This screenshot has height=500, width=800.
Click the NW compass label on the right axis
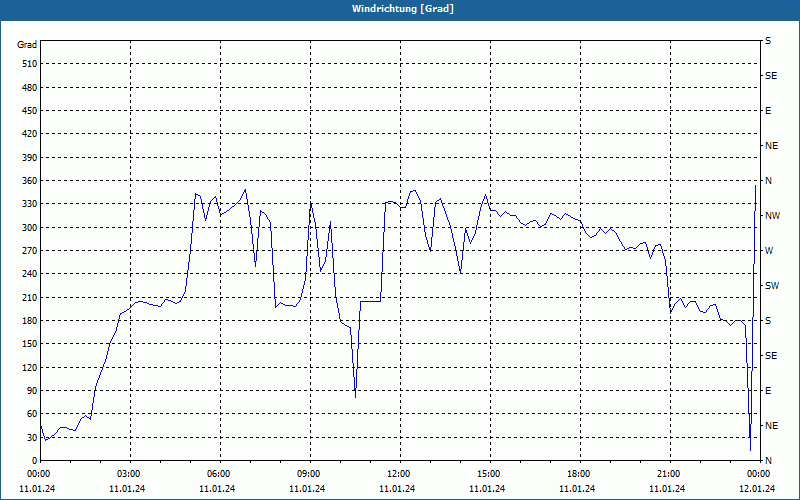coord(772,216)
